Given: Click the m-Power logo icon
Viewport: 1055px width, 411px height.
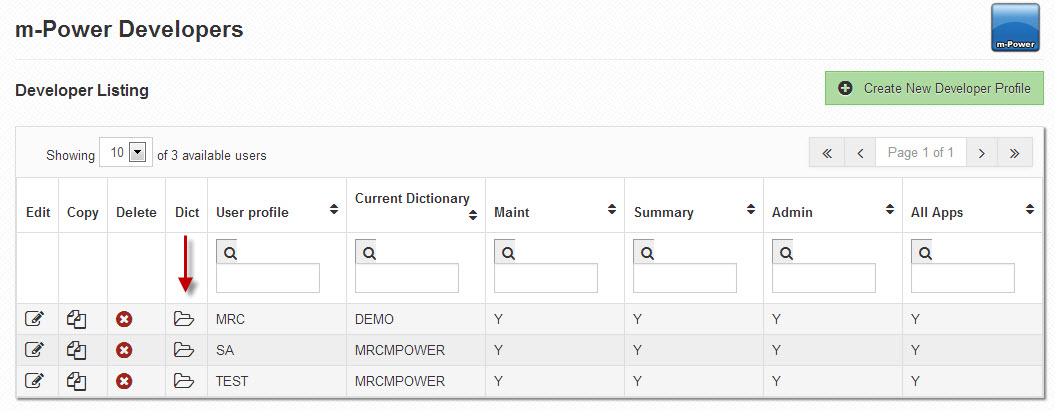Looking at the screenshot, I should 1016,28.
